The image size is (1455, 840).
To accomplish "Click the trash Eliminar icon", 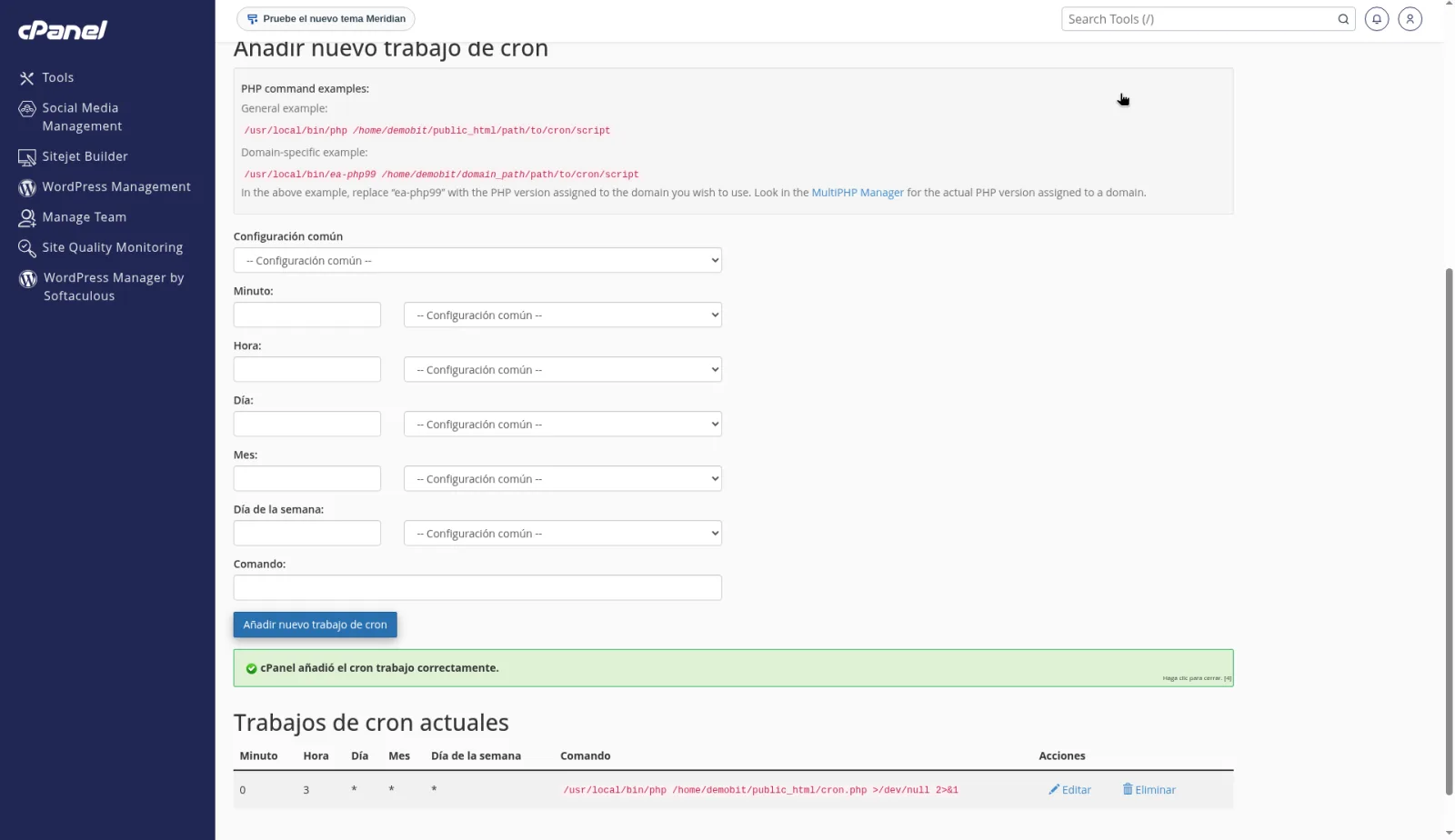I will point(1128,789).
